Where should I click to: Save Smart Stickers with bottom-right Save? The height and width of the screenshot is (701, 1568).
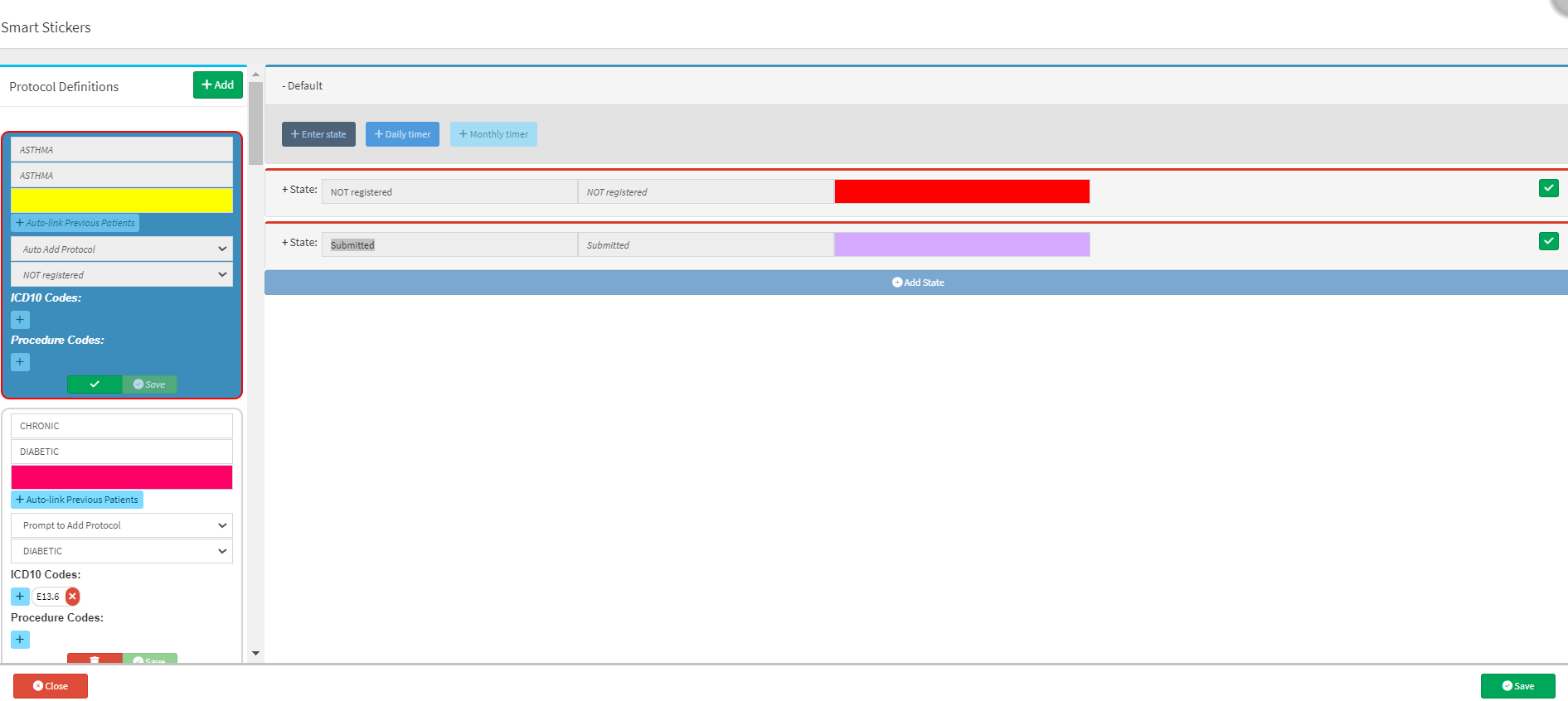click(x=1518, y=686)
